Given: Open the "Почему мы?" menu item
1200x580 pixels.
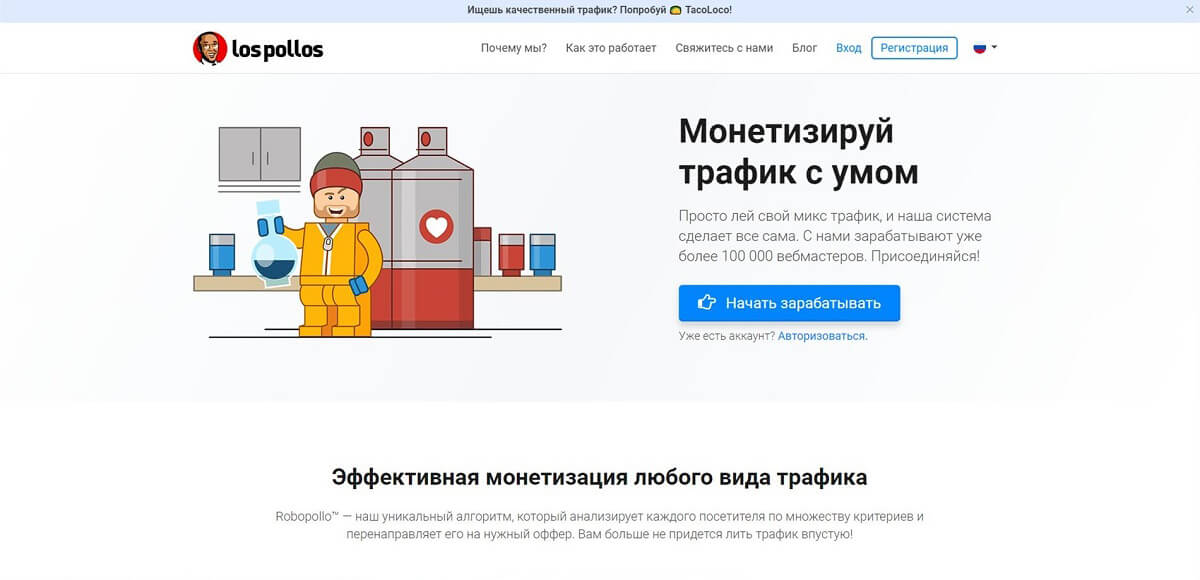Looking at the screenshot, I should click(x=514, y=48).
